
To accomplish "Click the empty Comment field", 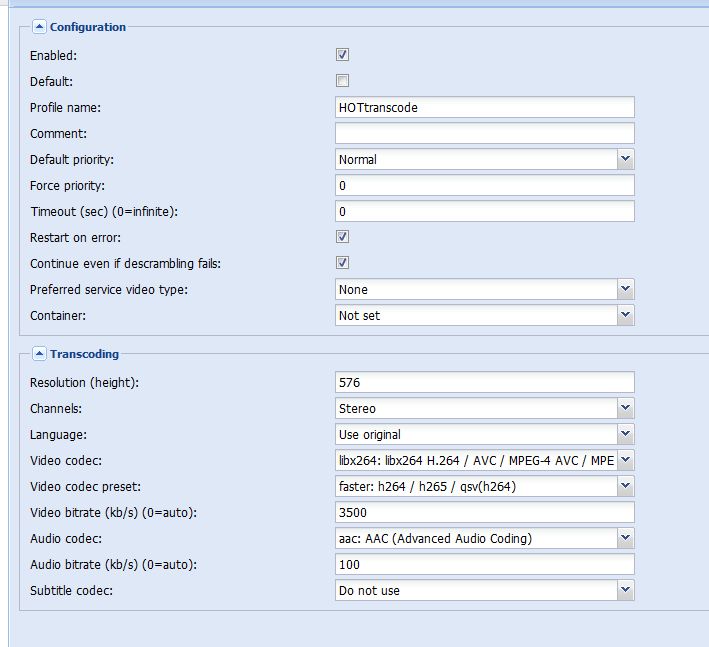I will 485,133.
